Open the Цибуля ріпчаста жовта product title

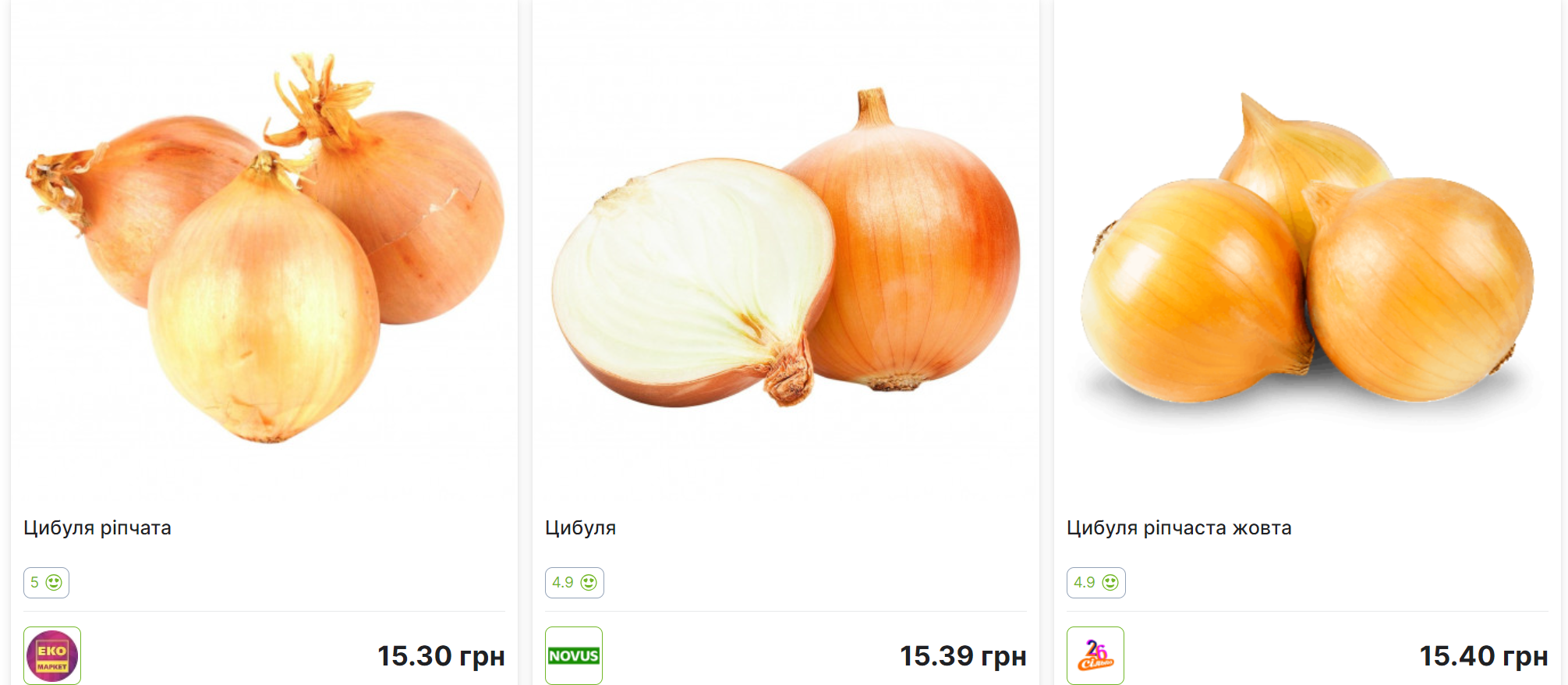1179,528
